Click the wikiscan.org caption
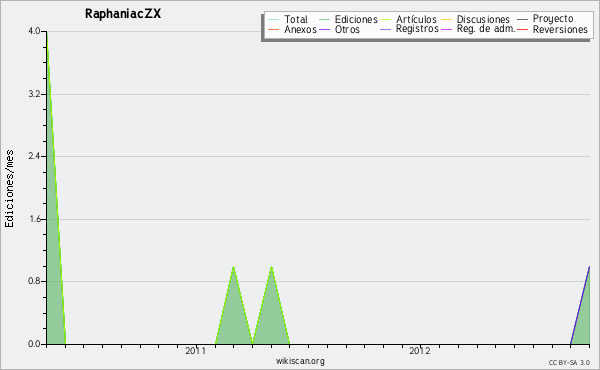Screen dimensions: 600x370 pos(300,361)
